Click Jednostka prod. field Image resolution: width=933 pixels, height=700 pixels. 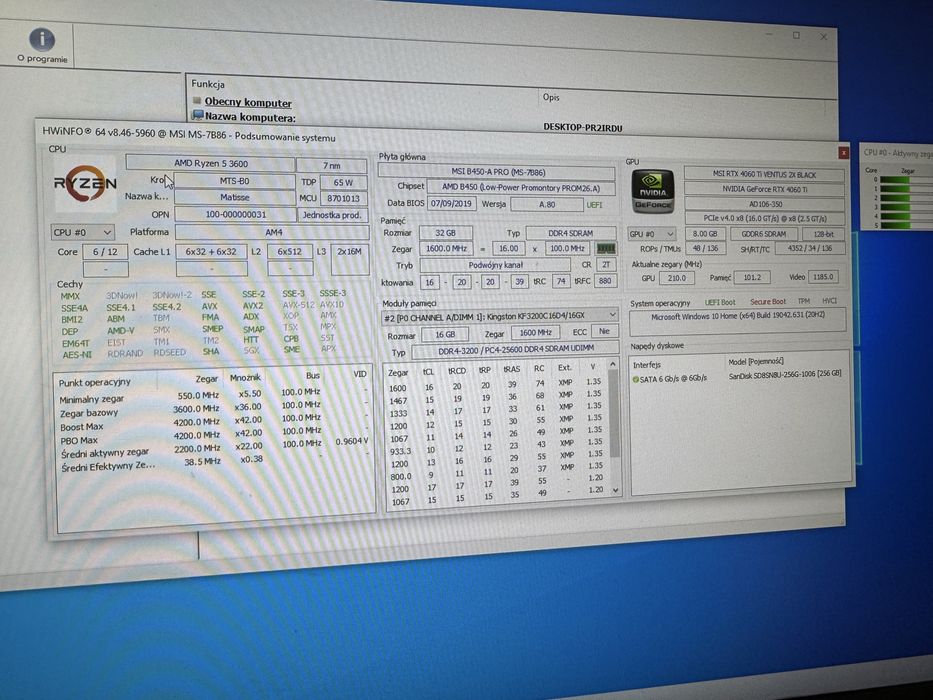(332, 215)
